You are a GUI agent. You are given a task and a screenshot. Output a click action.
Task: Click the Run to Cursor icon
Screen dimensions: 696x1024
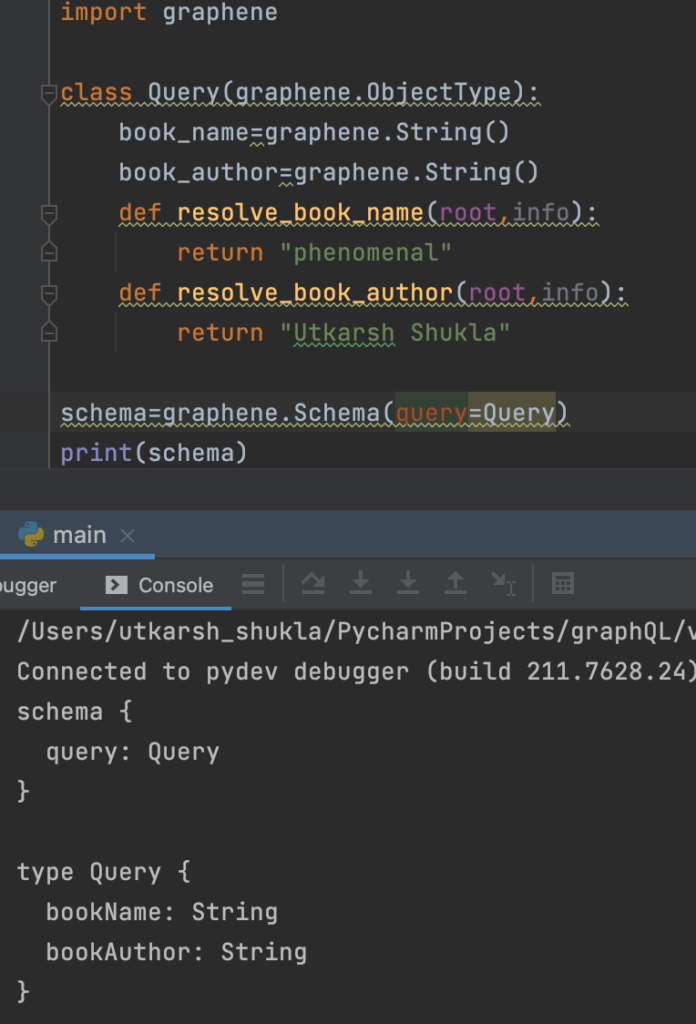(x=502, y=584)
